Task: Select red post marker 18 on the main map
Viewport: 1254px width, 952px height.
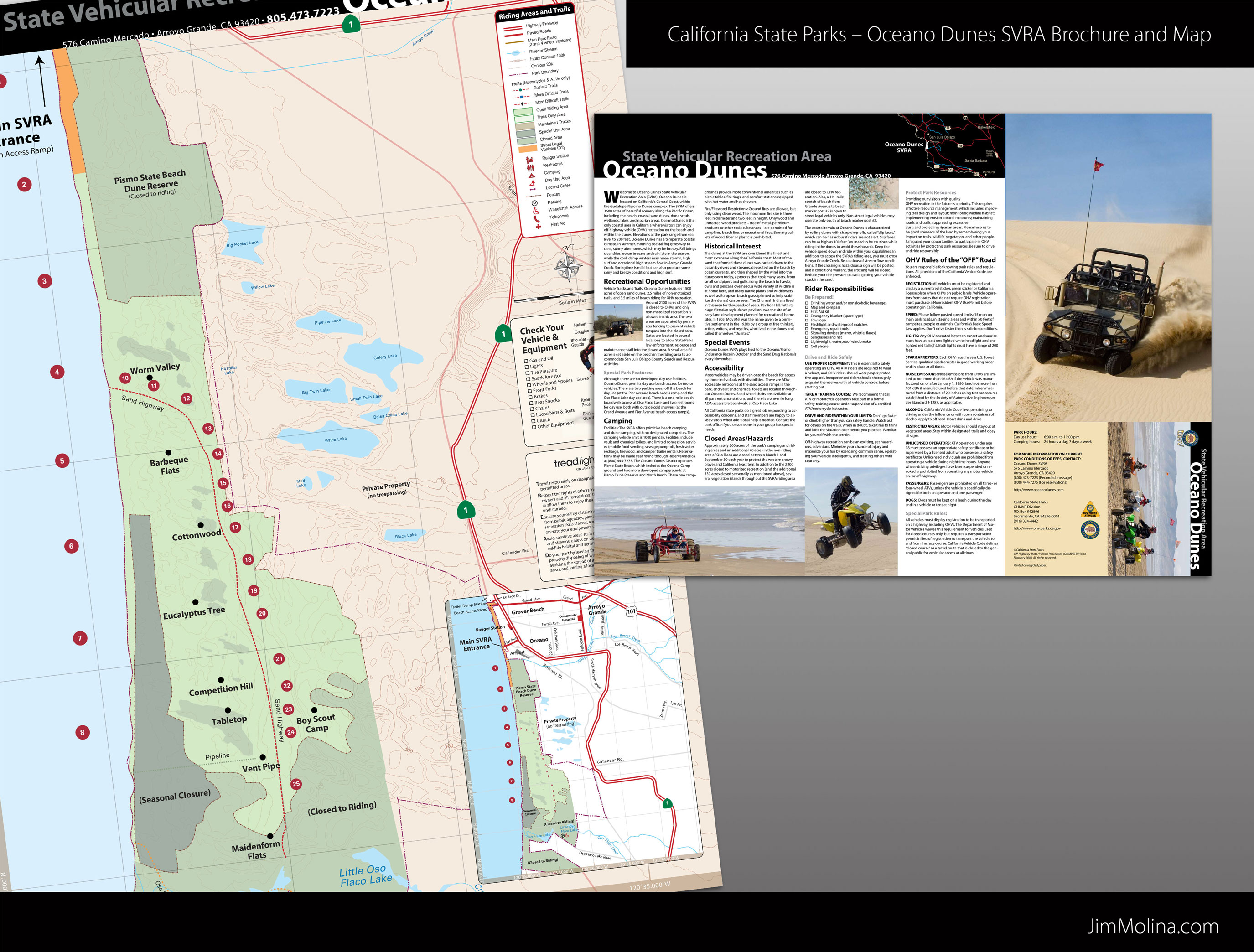Action: point(248,559)
